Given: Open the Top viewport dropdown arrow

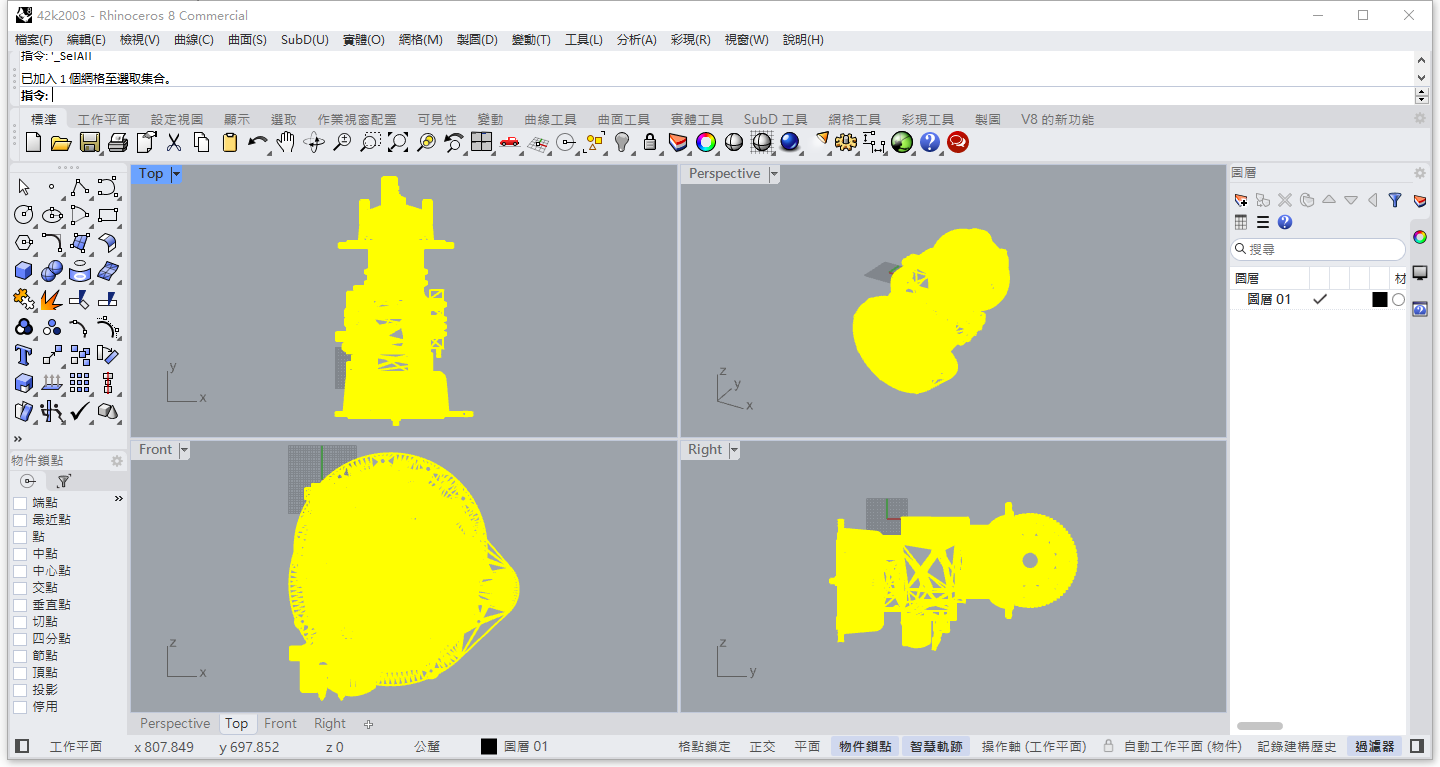Looking at the screenshot, I should [176, 174].
